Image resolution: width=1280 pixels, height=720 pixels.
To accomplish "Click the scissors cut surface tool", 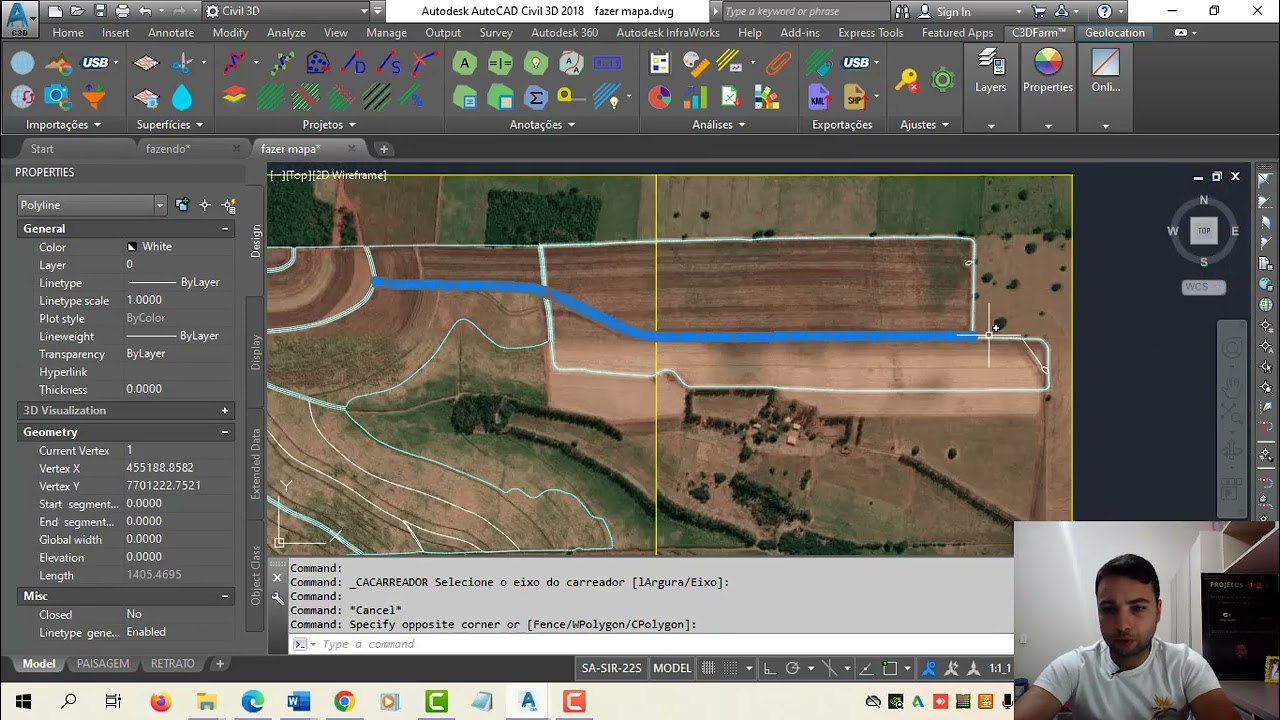I will [x=183, y=63].
